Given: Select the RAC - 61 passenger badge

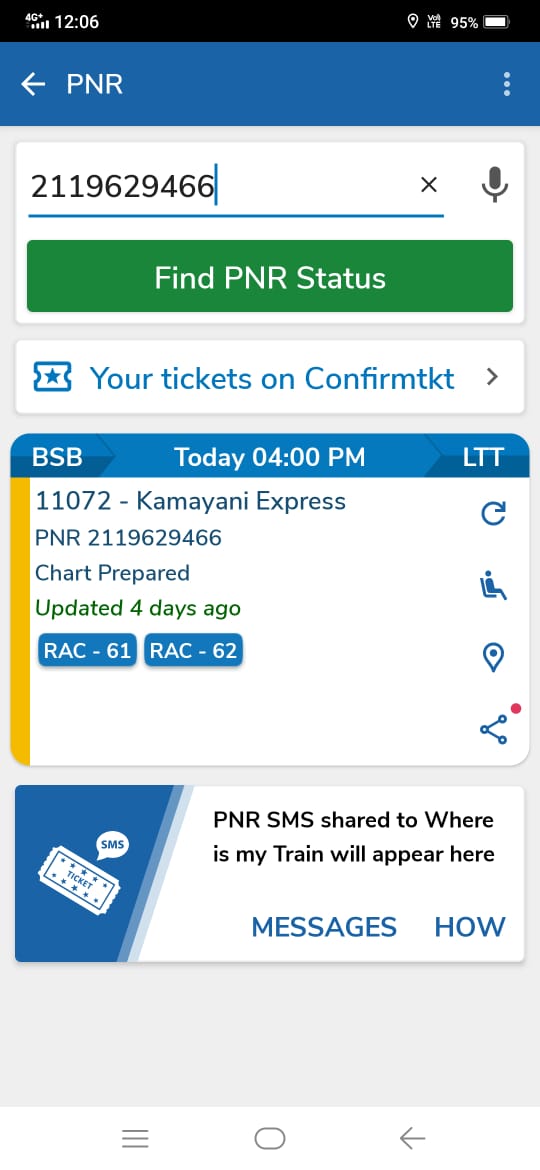Looking at the screenshot, I should coord(87,651).
